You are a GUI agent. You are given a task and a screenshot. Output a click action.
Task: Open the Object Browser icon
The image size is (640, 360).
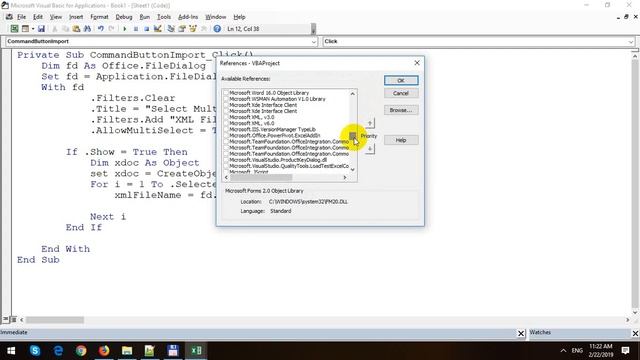pos(193,29)
